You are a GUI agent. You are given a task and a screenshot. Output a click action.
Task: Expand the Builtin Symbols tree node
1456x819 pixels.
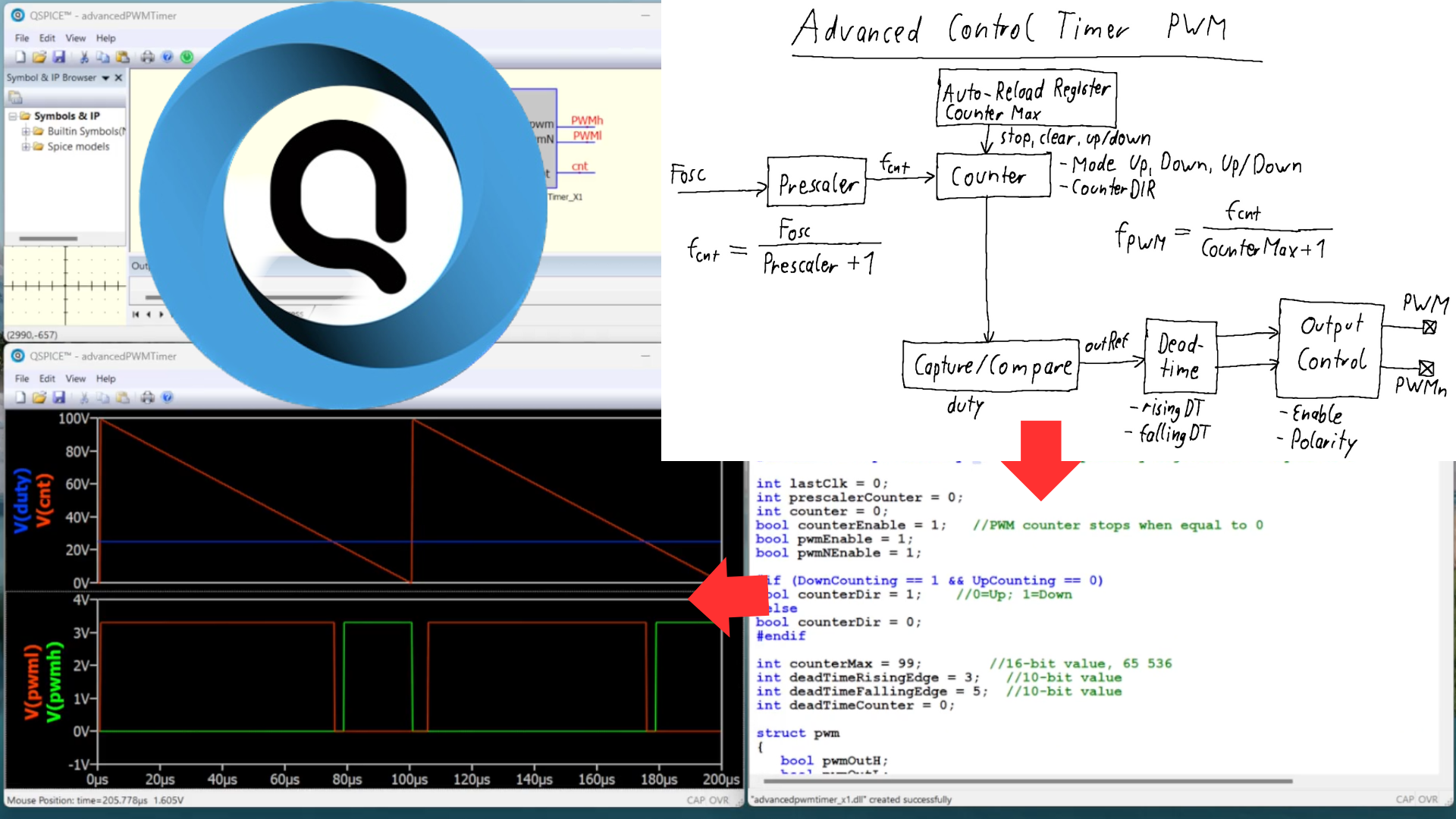click(25, 130)
